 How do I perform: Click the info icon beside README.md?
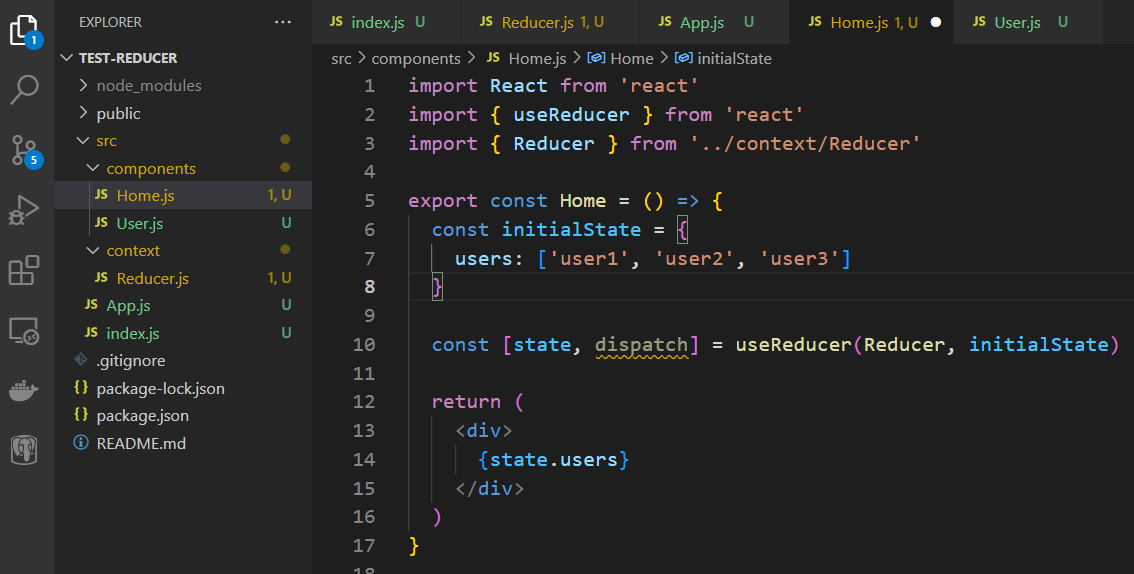pyautogui.click(x=80, y=442)
